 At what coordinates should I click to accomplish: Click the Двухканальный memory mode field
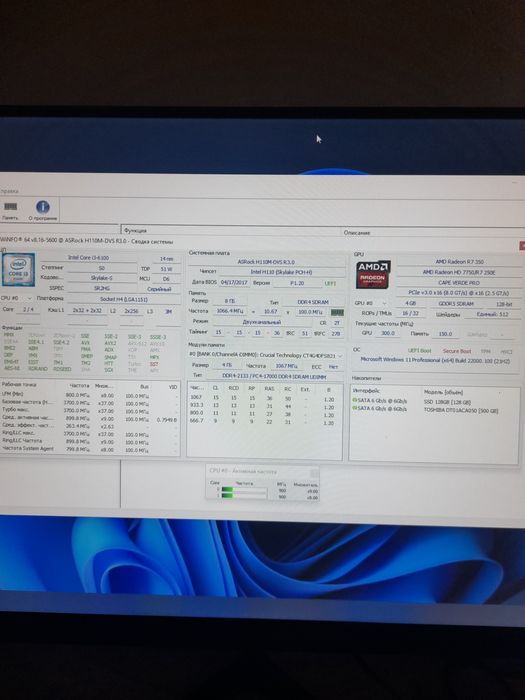(263, 322)
